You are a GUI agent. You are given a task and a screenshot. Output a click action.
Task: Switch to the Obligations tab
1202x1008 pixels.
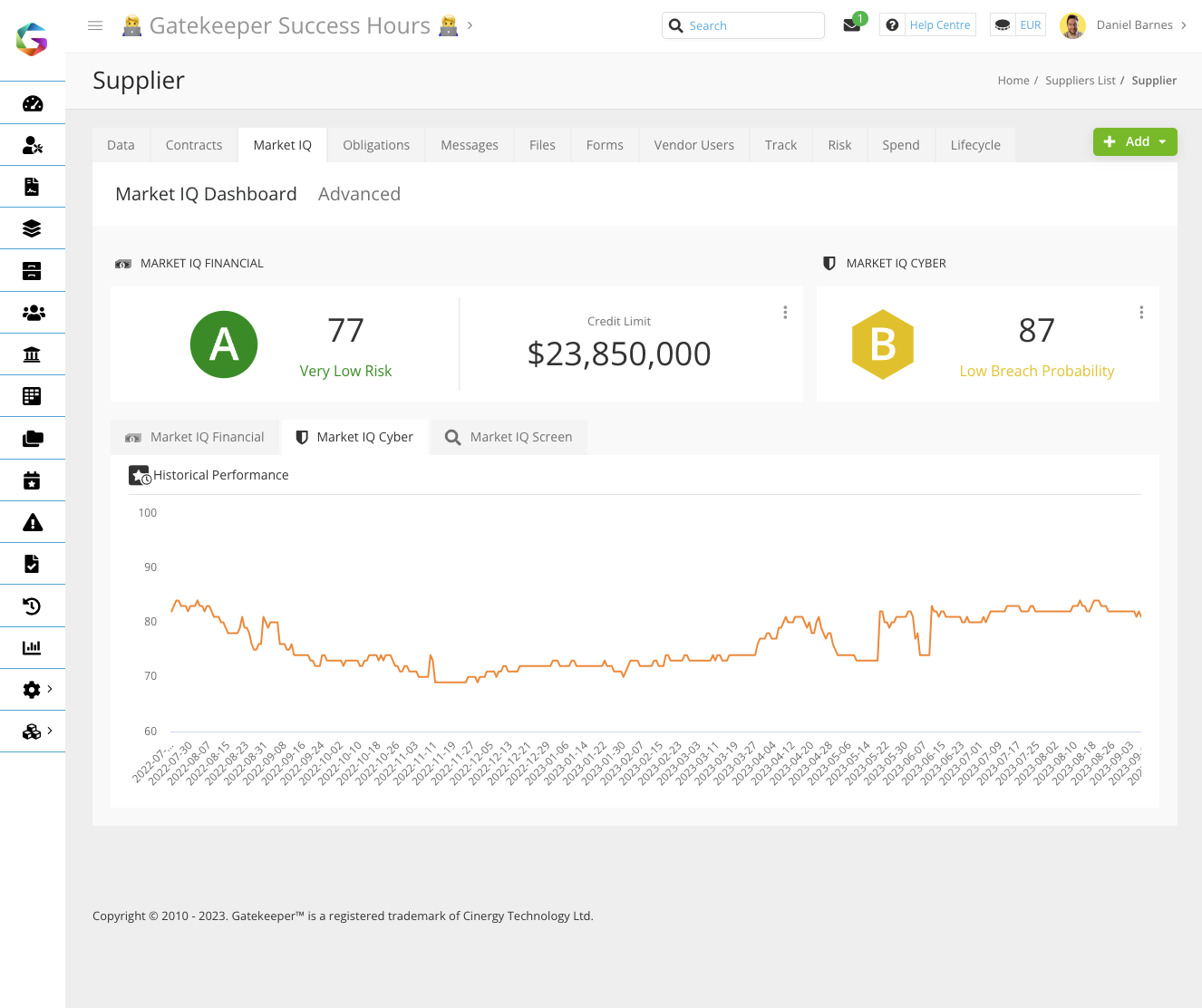(x=375, y=144)
